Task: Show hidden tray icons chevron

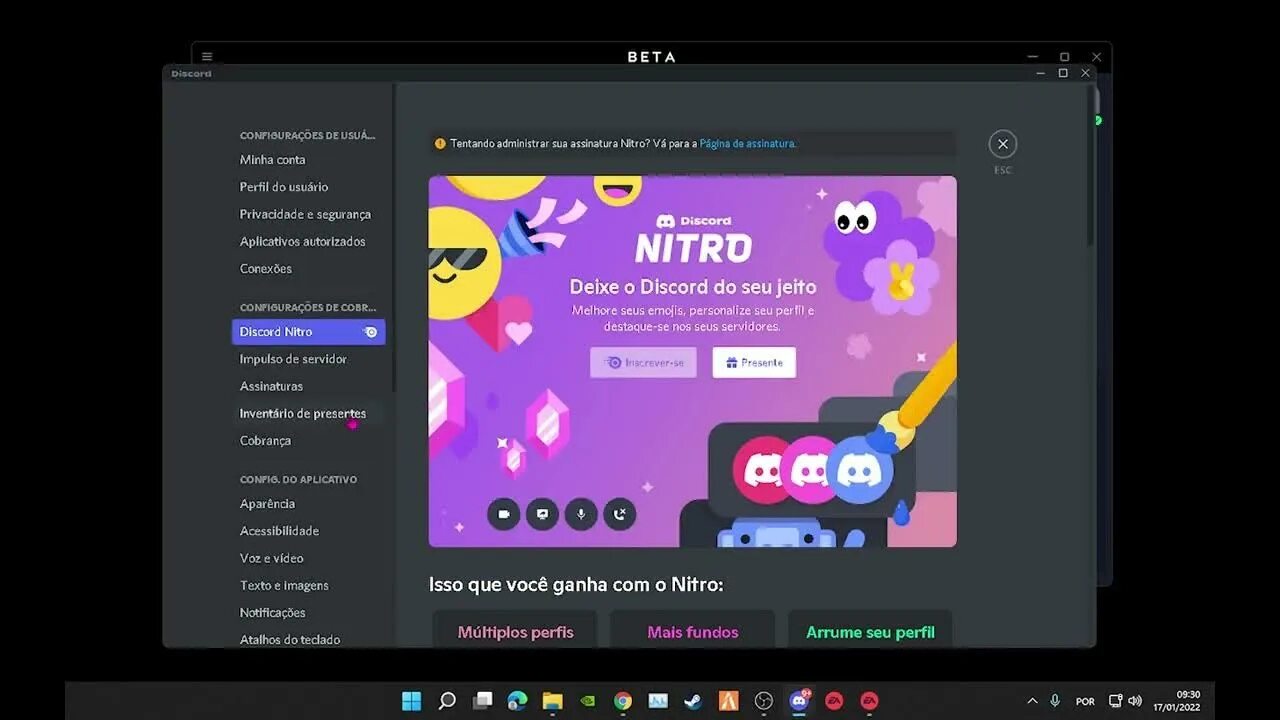Action: coord(1032,701)
